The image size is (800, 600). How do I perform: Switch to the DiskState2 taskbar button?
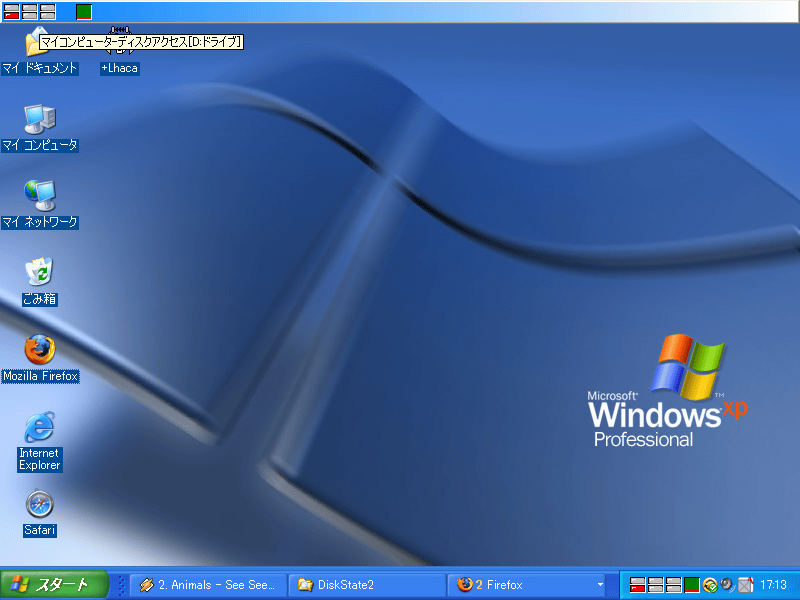pos(367,585)
